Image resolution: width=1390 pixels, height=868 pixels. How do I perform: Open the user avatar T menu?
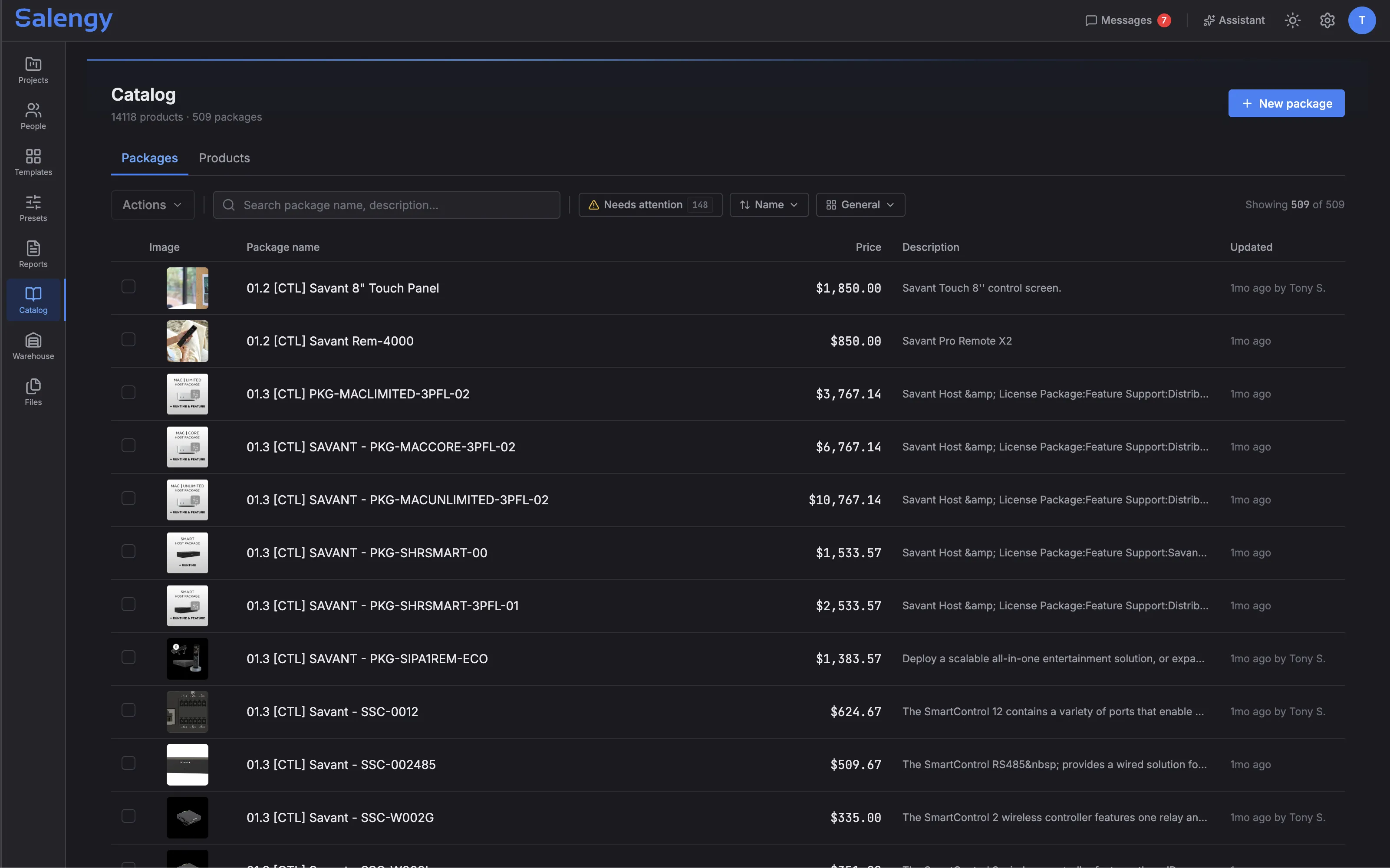[x=1361, y=21]
